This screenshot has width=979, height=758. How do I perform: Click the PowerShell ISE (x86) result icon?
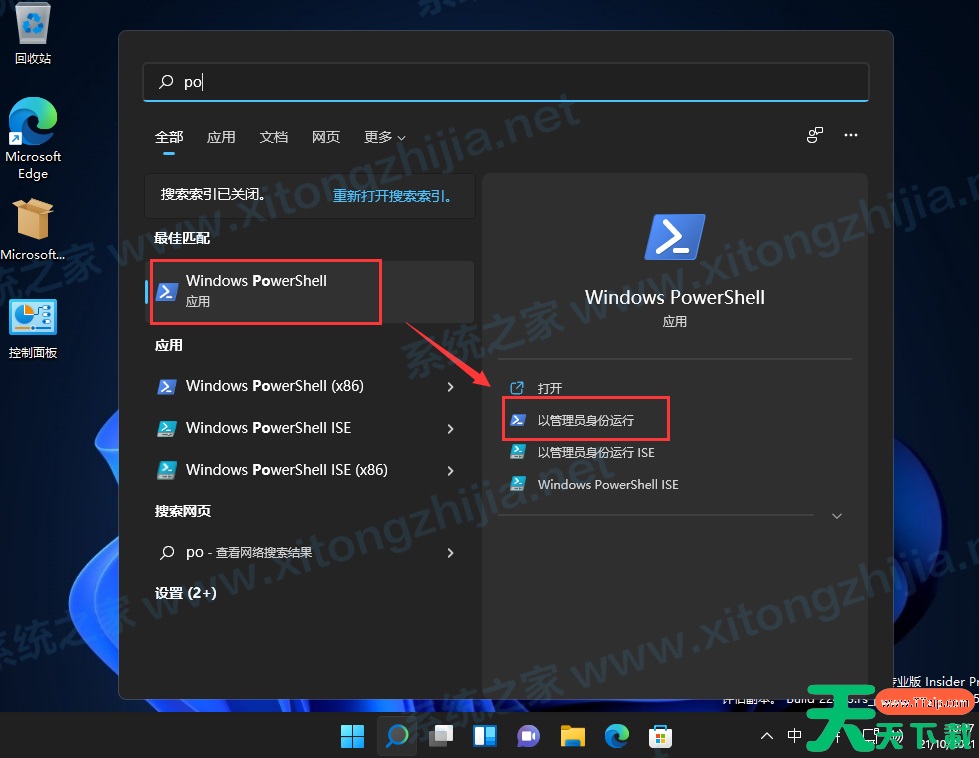(167, 470)
